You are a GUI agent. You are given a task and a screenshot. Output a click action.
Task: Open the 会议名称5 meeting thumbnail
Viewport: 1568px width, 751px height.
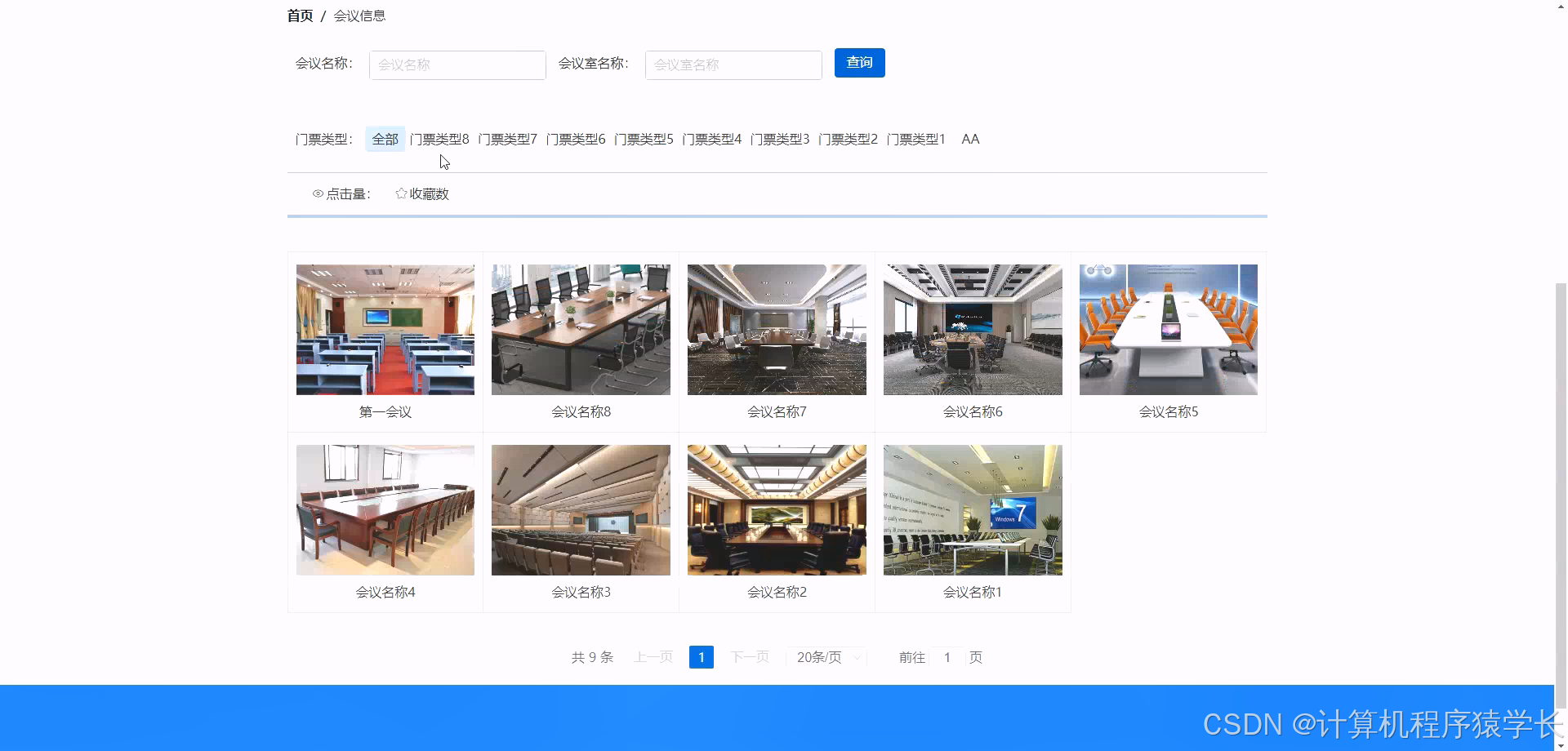(1168, 329)
